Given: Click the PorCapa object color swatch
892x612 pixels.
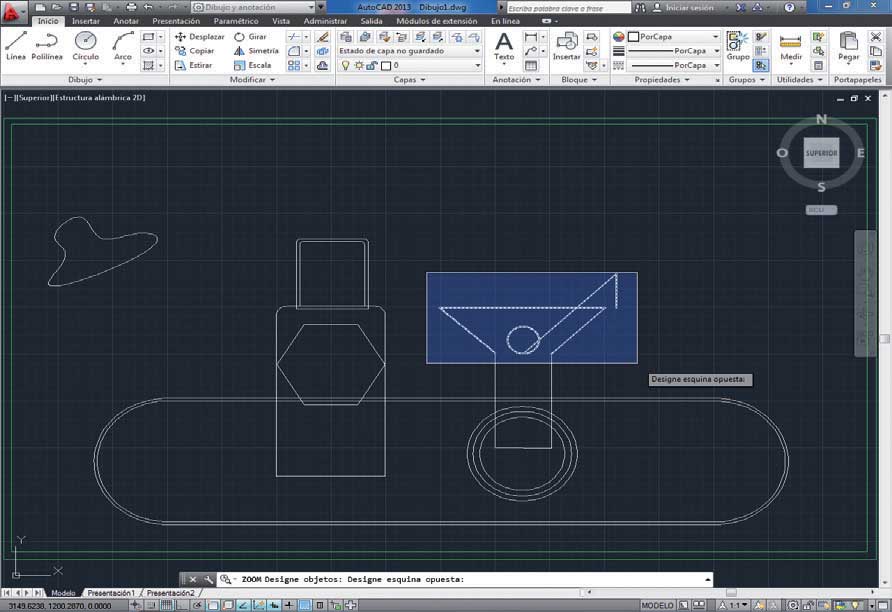Looking at the screenshot, I should tap(634, 37).
